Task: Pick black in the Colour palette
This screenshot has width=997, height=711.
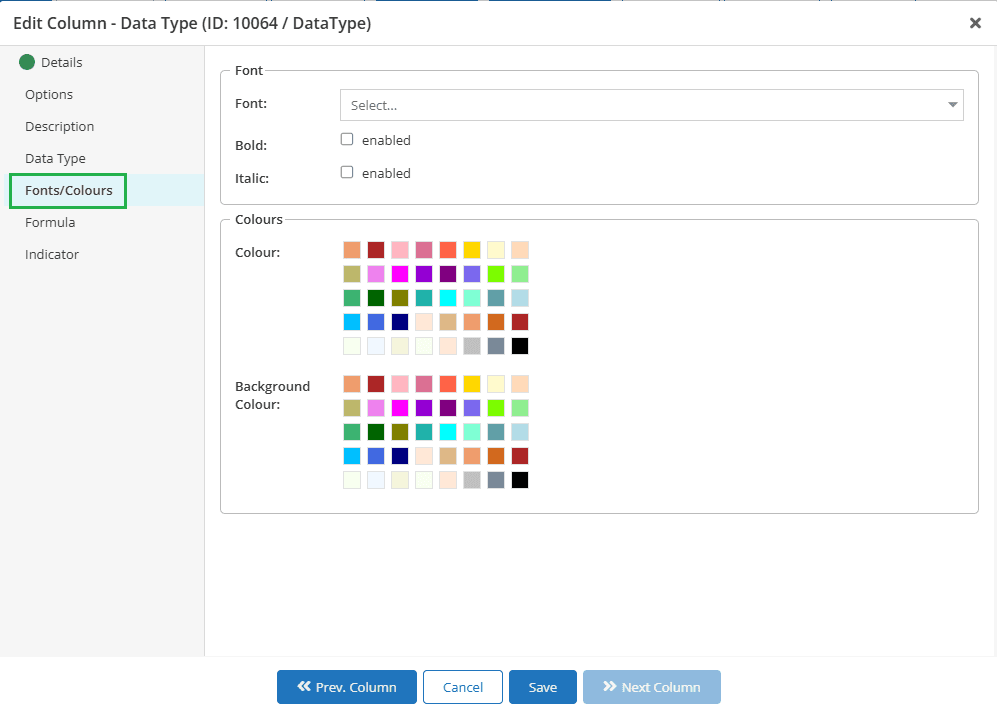Action: [520, 346]
